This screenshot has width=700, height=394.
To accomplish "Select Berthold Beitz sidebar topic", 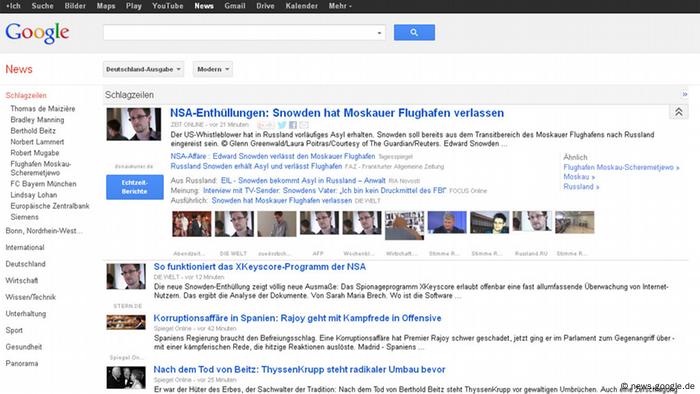I will 33,131.
